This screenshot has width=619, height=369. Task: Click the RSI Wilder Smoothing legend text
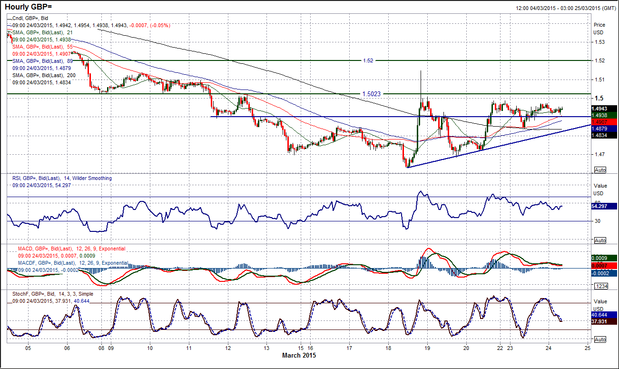[62, 178]
